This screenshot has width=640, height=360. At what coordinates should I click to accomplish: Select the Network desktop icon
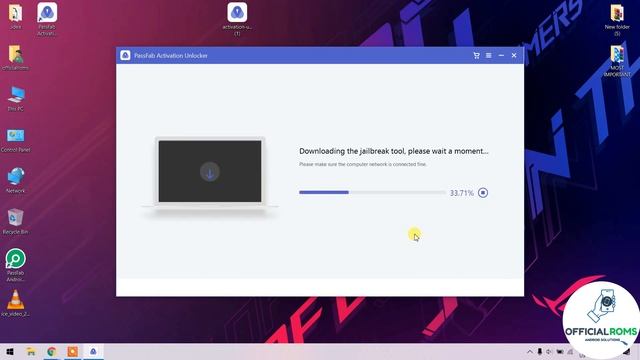tap(16, 180)
